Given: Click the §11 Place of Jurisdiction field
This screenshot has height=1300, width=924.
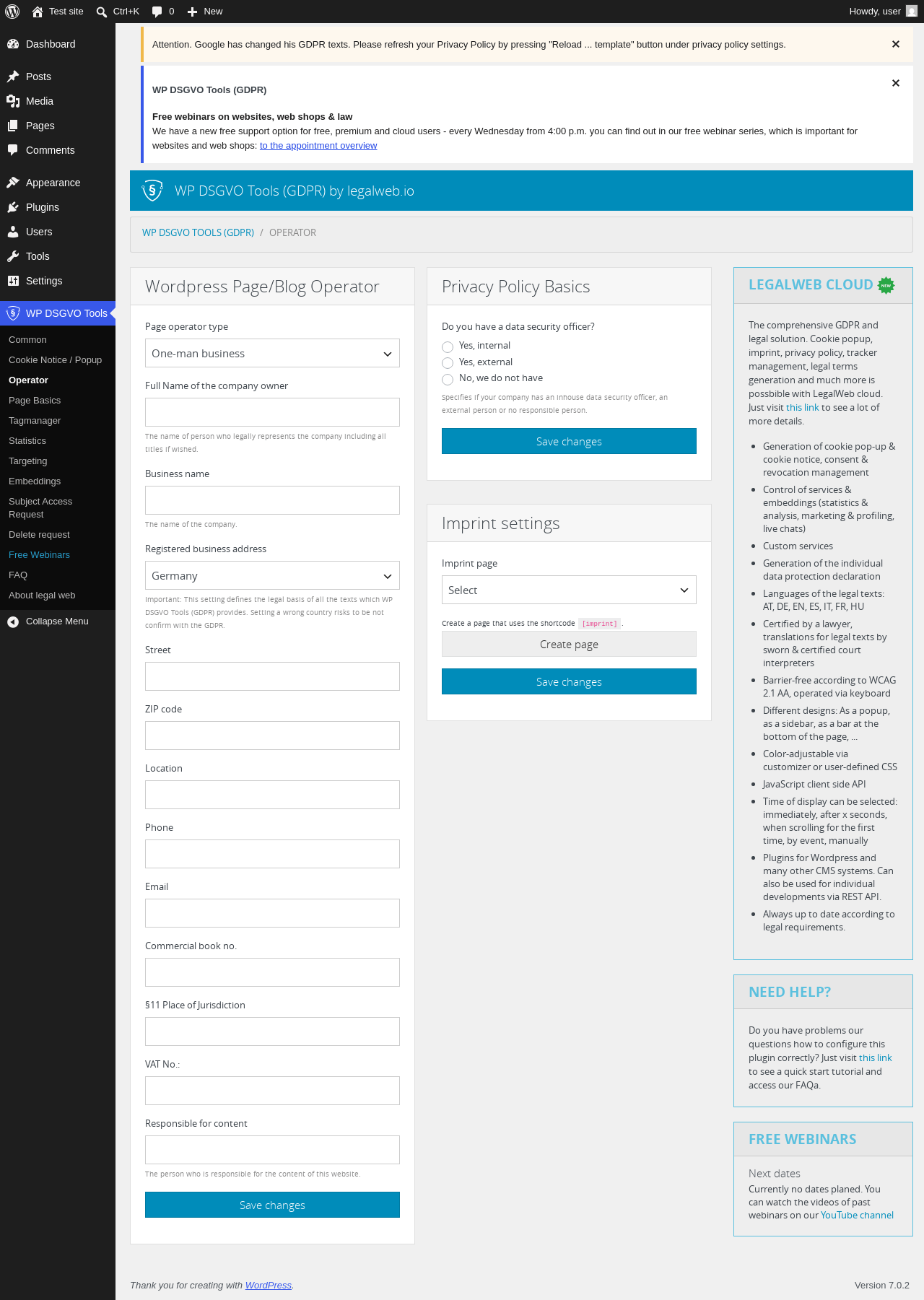Looking at the screenshot, I should pyautogui.click(x=272, y=1031).
